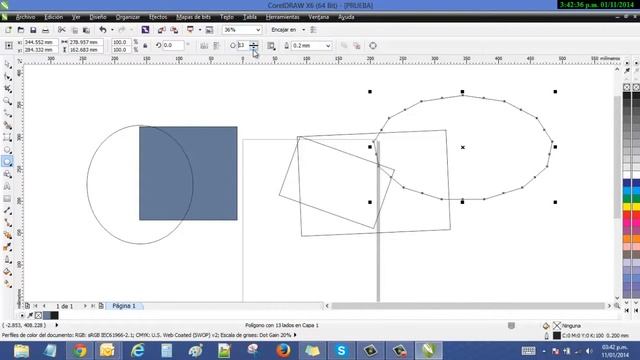This screenshot has width=640, height=360.
Task: Toggle the lock ratio padlock
Action: tap(145, 46)
